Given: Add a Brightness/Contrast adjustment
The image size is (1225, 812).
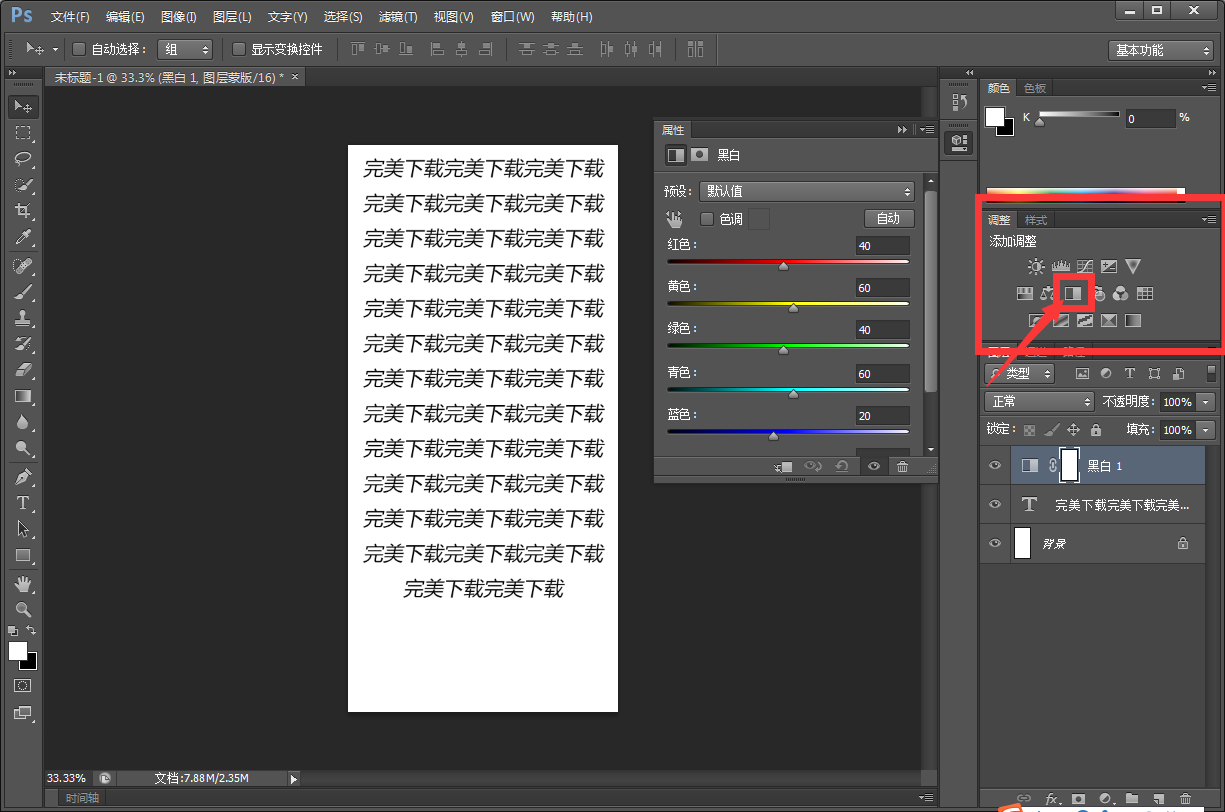Looking at the screenshot, I should pyautogui.click(x=1035, y=267).
